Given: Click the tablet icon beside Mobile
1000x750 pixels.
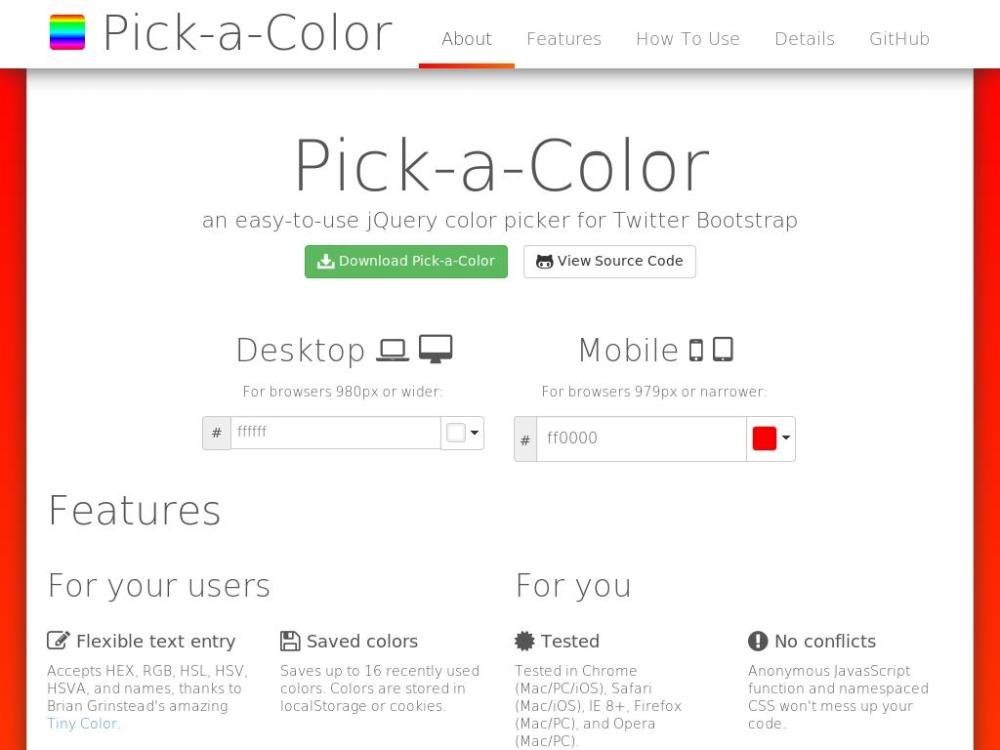Looking at the screenshot, I should [x=723, y=349].
